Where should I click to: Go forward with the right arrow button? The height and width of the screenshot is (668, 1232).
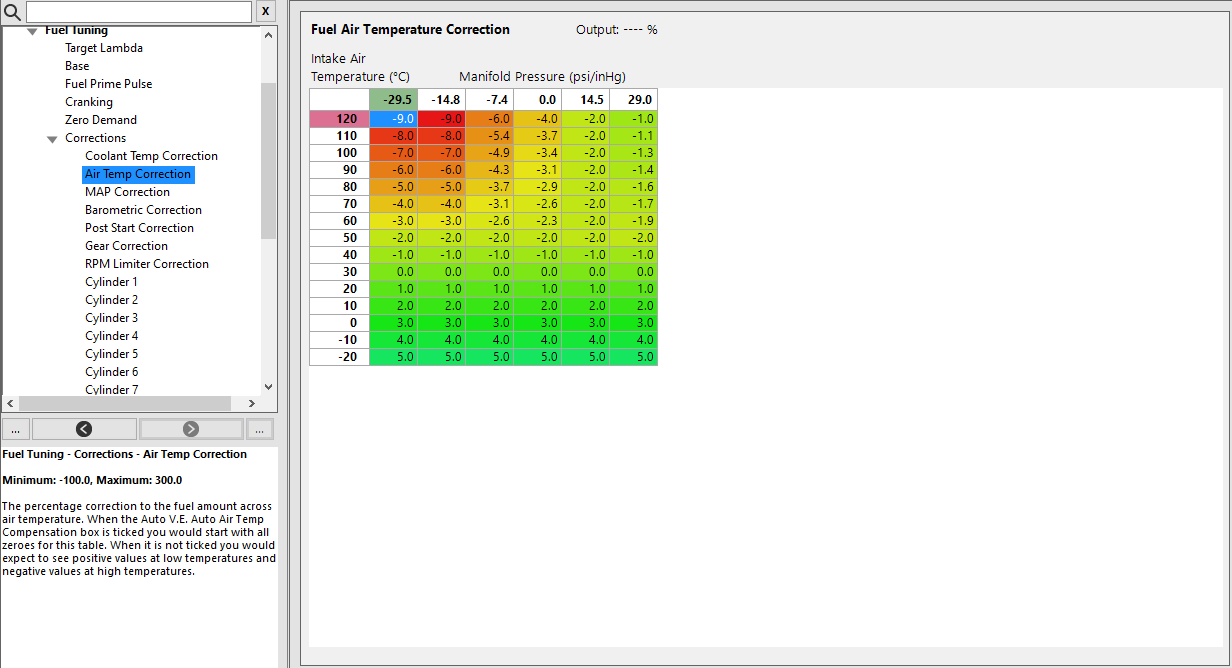tap(191, 429)
